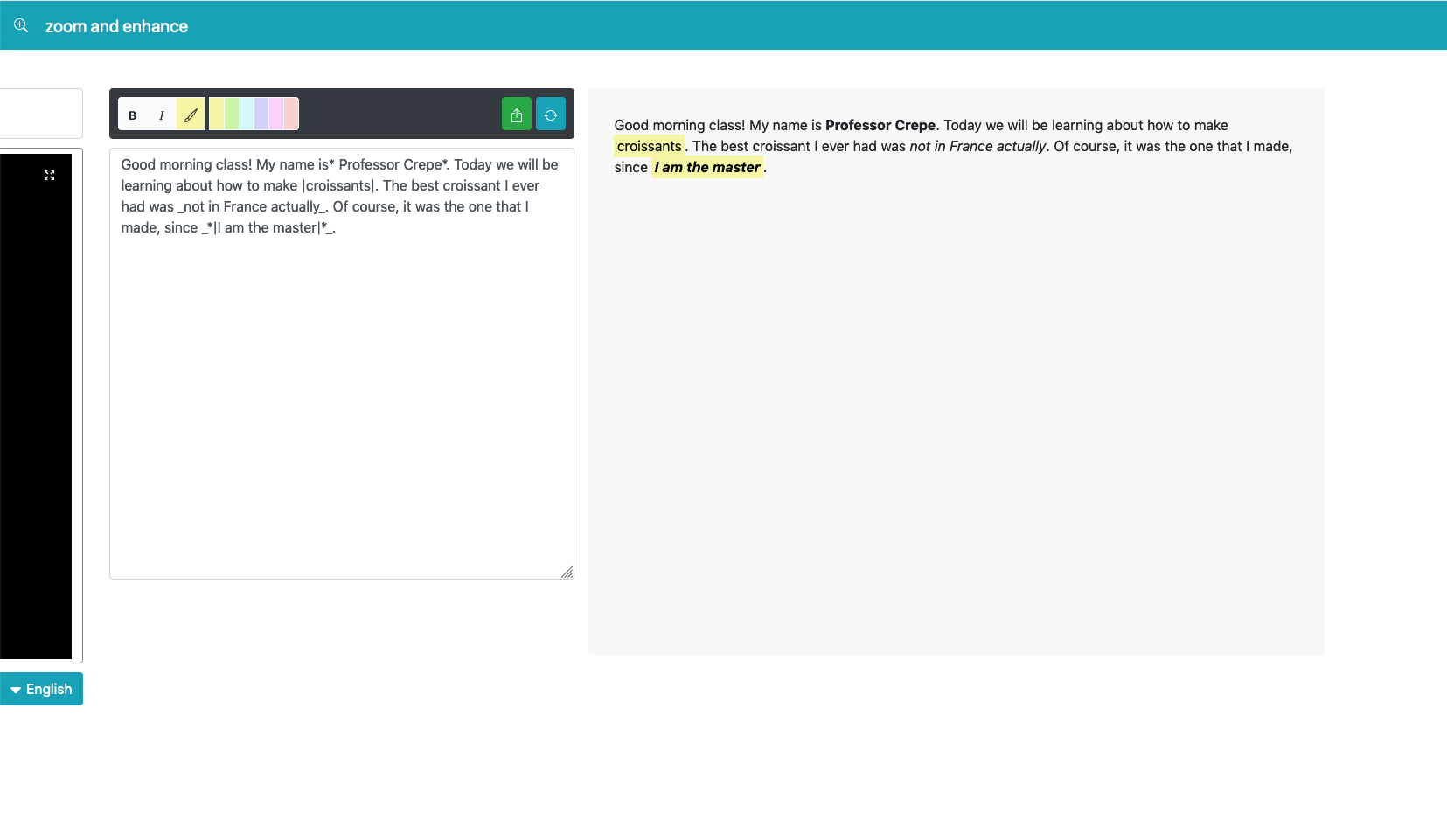Pick the light cyan highlight color swatch
This screenshot has width=1447, height=840.
[247, 114]
